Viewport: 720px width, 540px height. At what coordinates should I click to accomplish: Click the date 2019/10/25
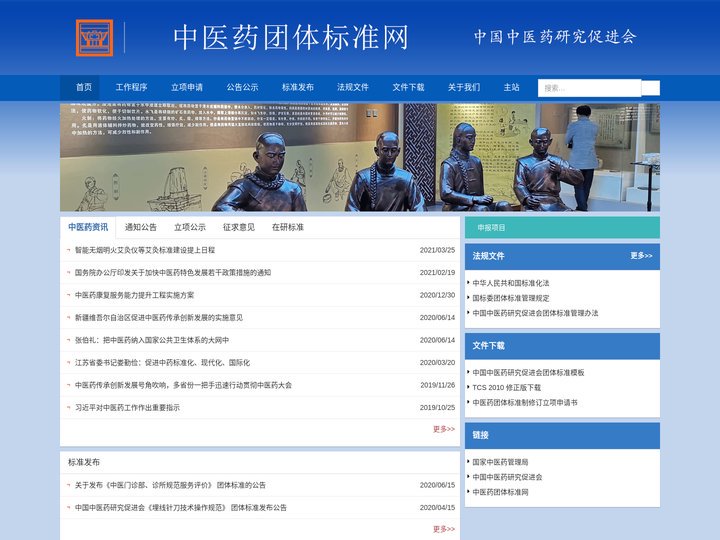tap(437, 408)
